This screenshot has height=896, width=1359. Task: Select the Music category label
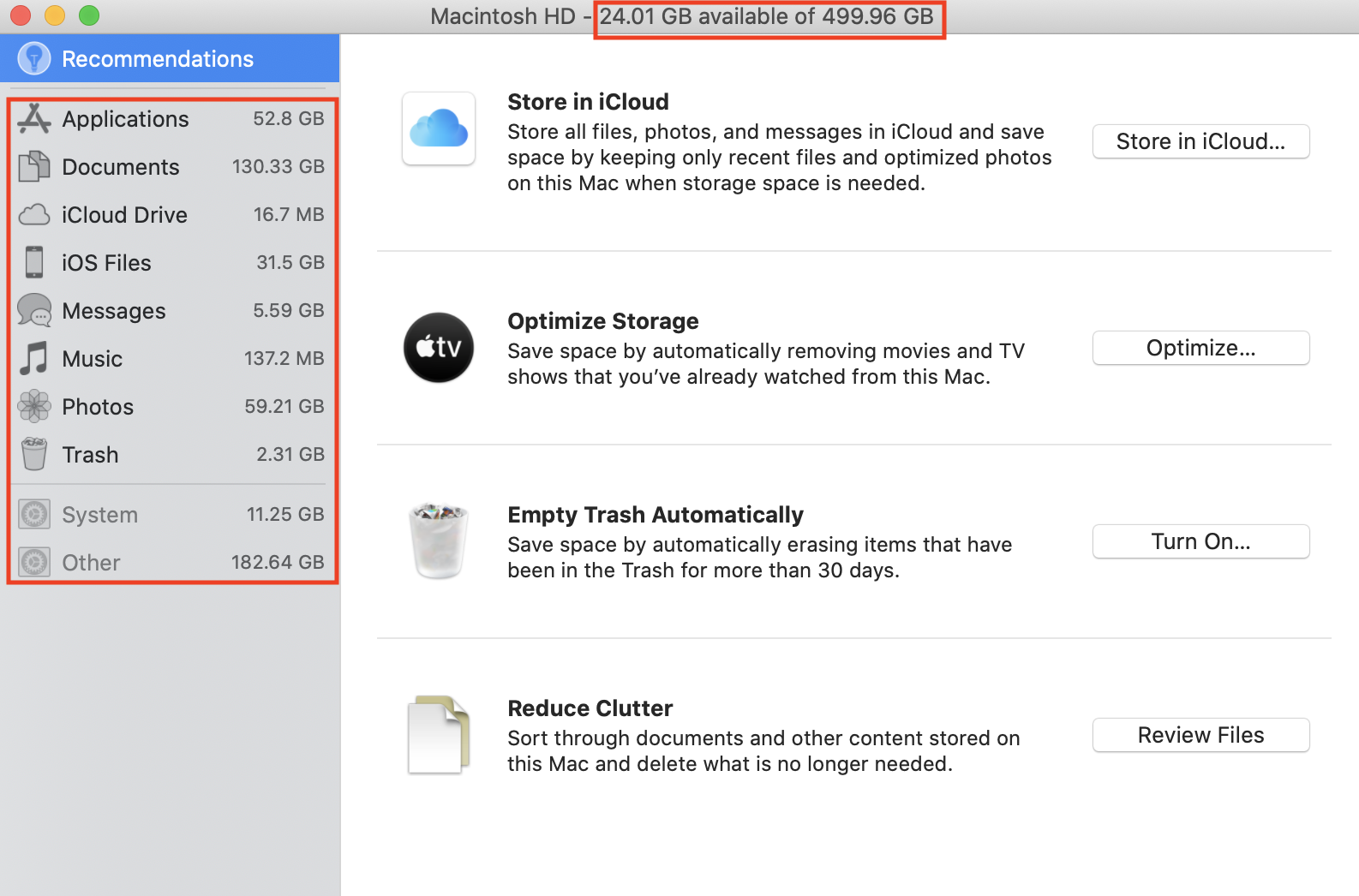pyautogui.click(x=92, y=359)
